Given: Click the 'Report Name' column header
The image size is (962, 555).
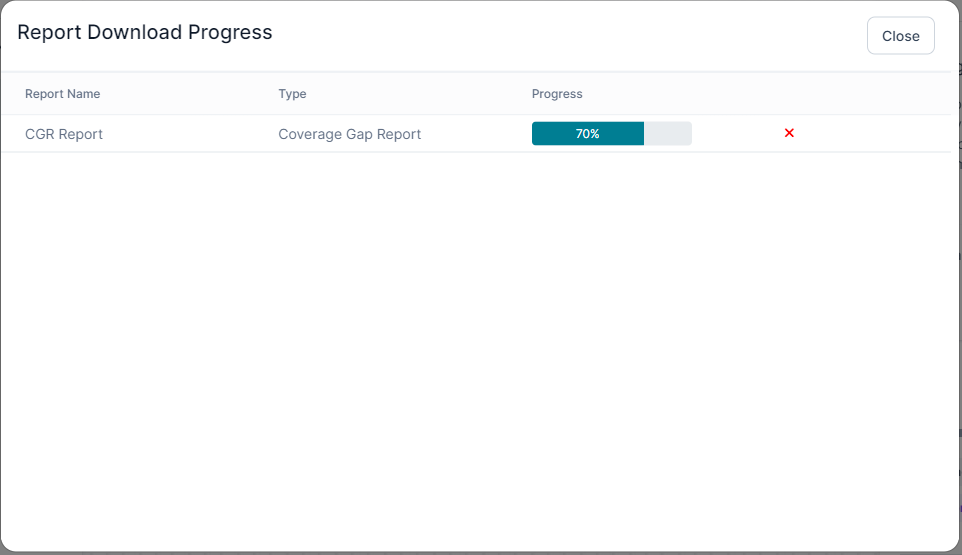Looking at the screenshot, I should coord(63,94).
